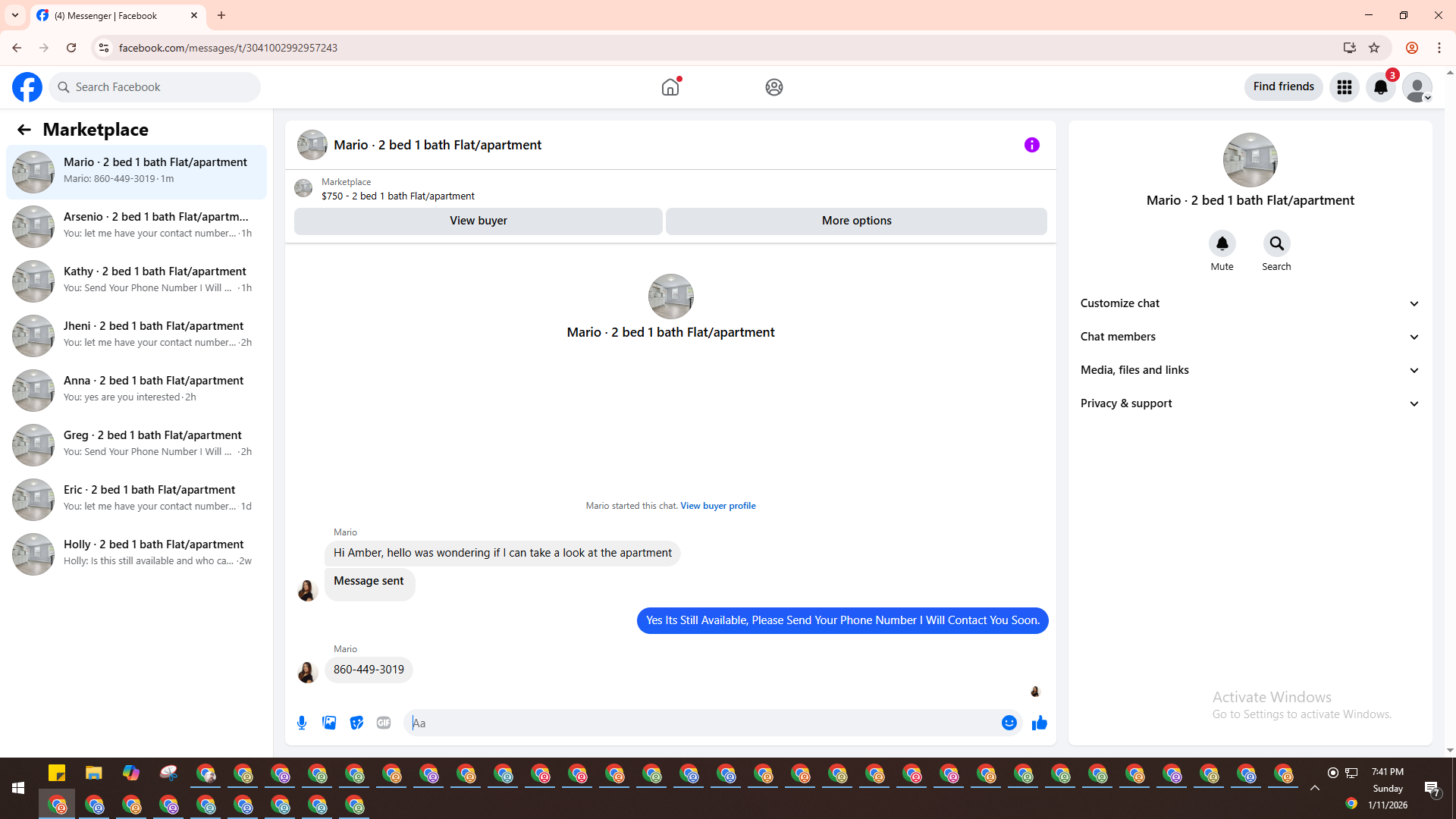The height and width of the screenshot is (819, 1456).
Task: Search within the conversation
Action: [1277, 243]
